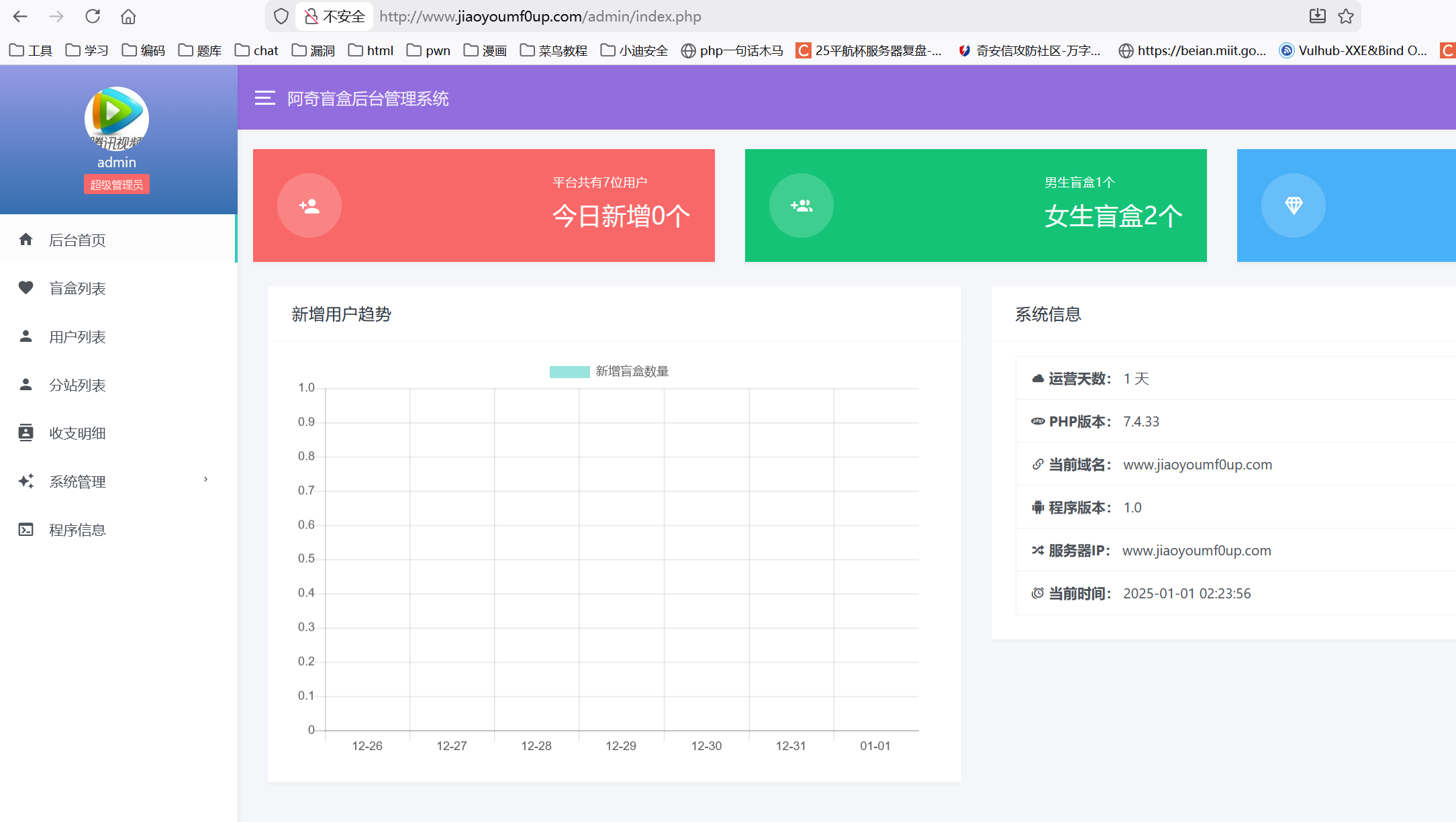Reload the page with the refresh icon
Screen dimensions: 1456x822
tap(93, 16)
